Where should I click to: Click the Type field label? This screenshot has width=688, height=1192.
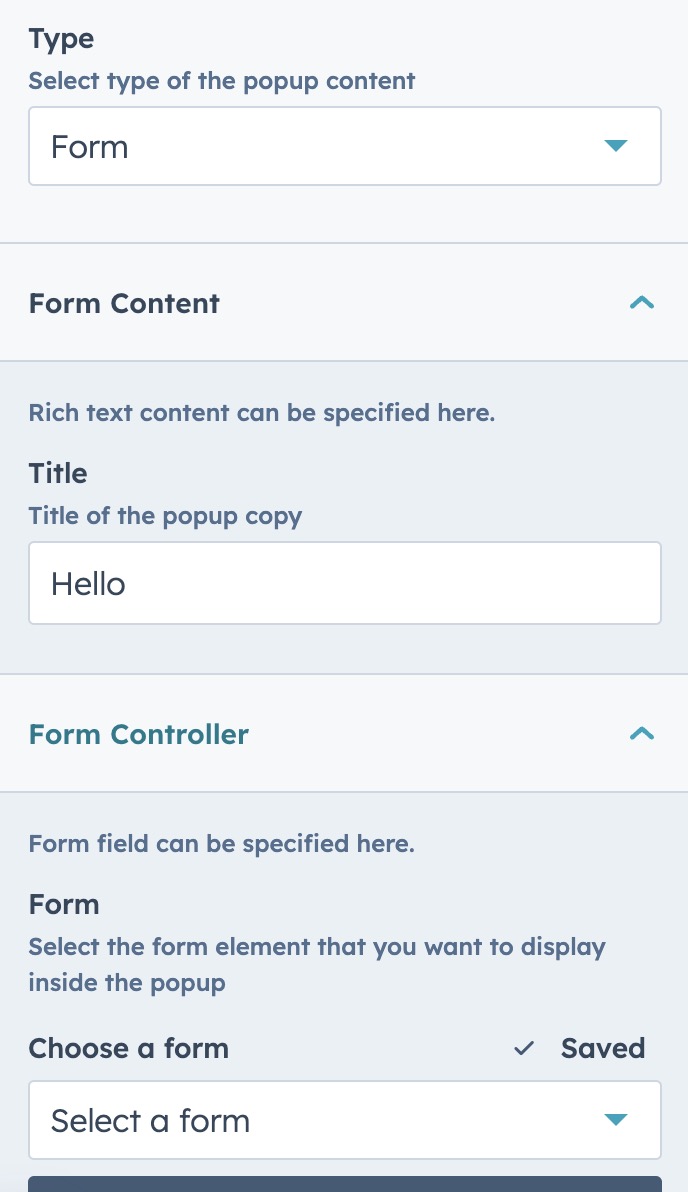[61, 39]
